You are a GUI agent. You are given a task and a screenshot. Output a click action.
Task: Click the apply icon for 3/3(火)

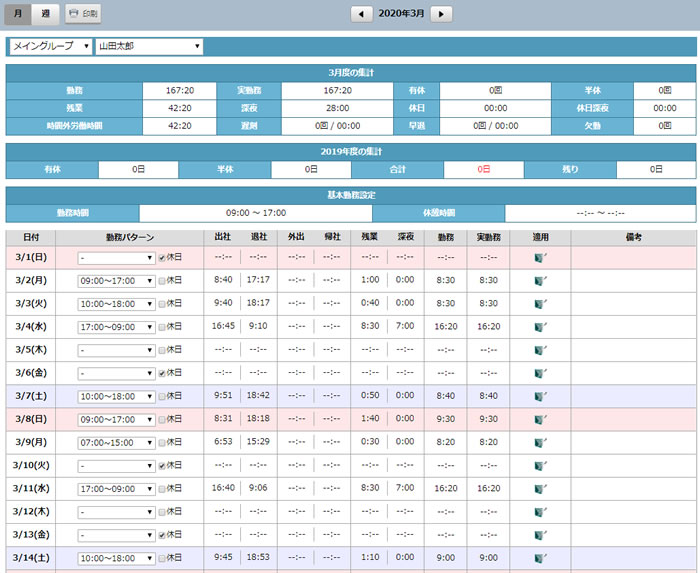tap(540, 304)
